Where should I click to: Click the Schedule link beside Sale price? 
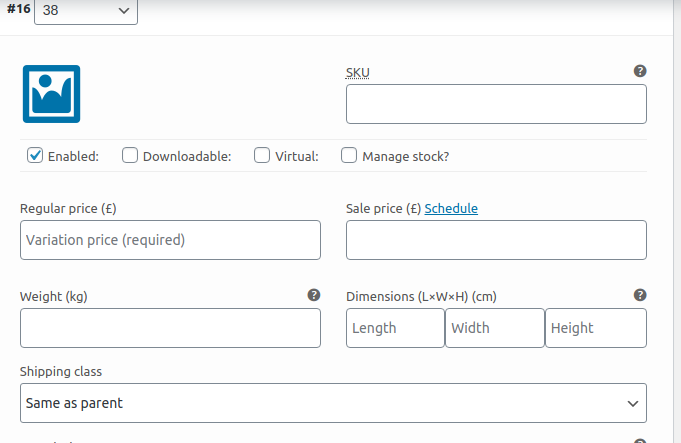pos(451,209)
